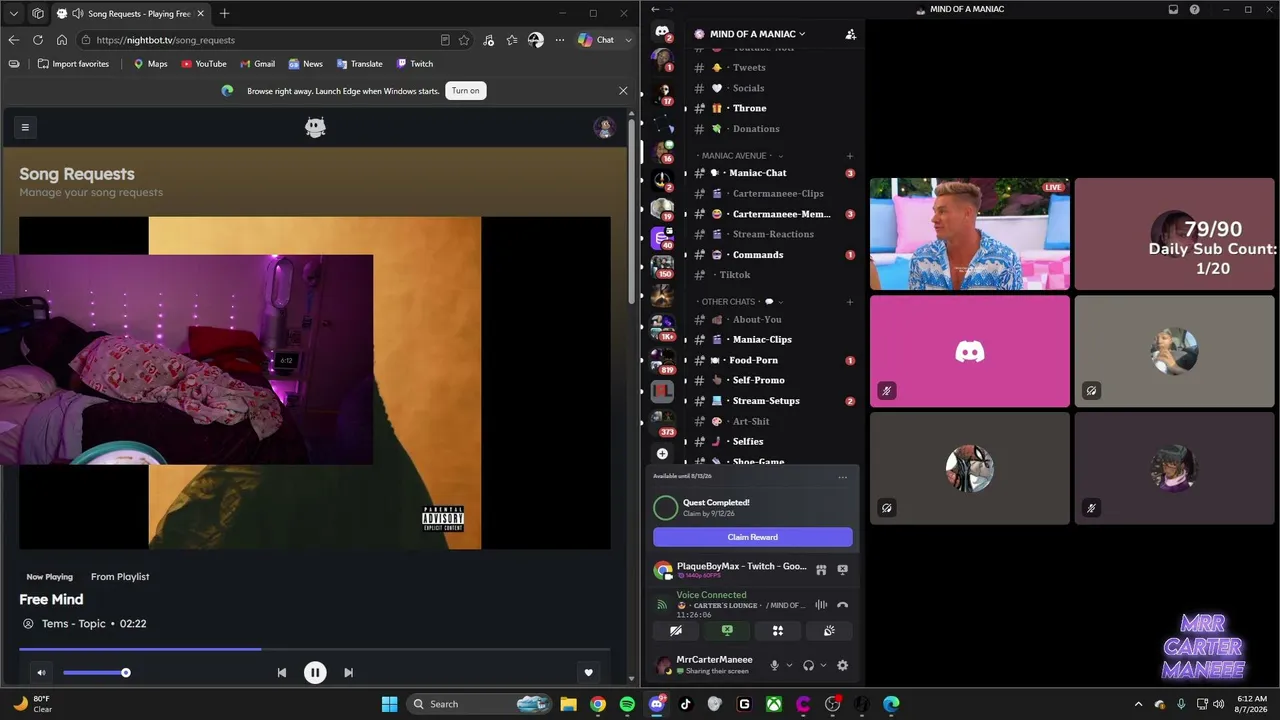1280x720 pixels.
Task: Open the Gmail bookmark
Action: click(x=257, y=64)
